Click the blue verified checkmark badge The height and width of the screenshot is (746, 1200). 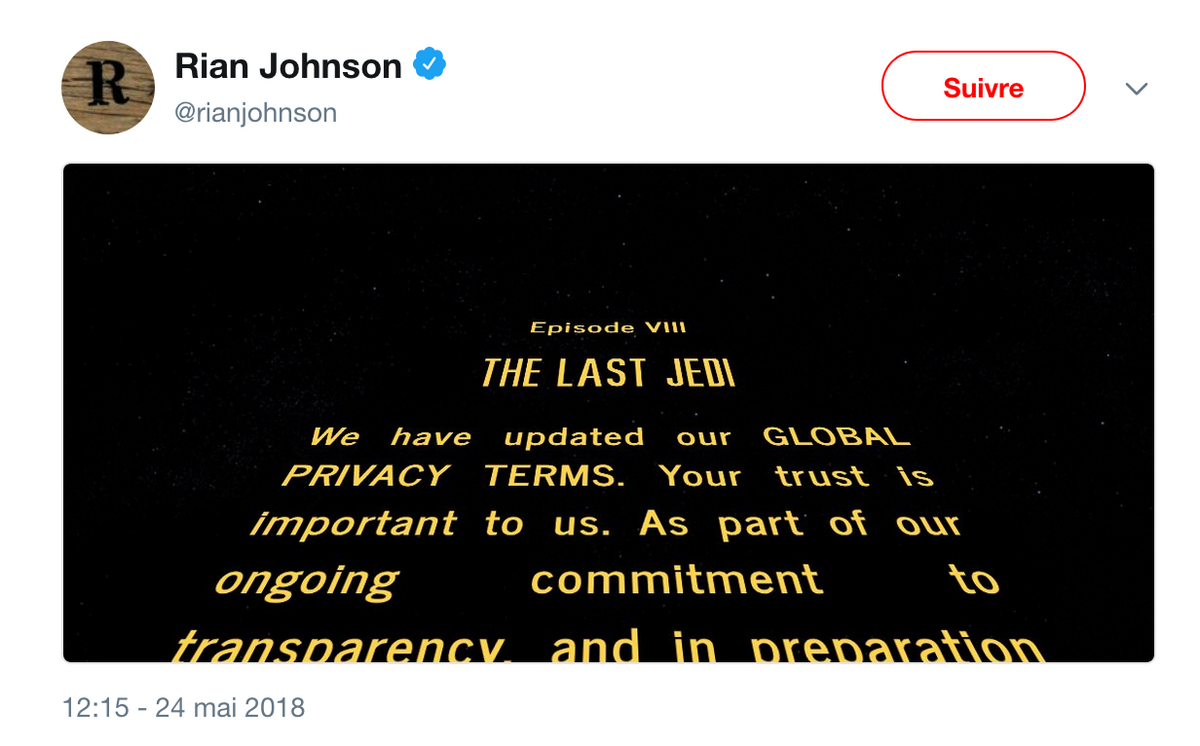[x=430, y=65]
